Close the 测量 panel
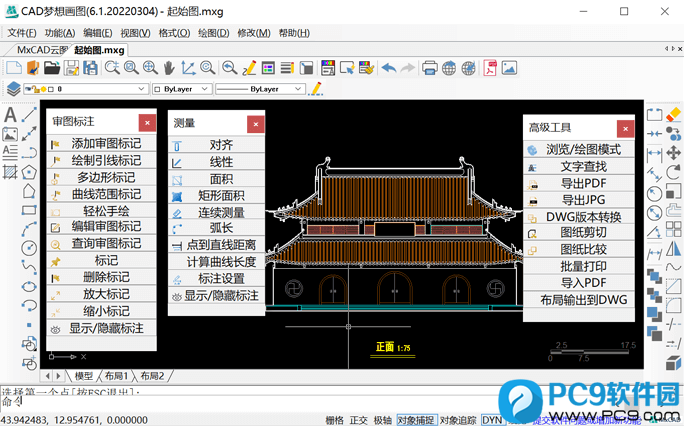The width and height of the screenshot is (684, 426). [x=256, y=124]
